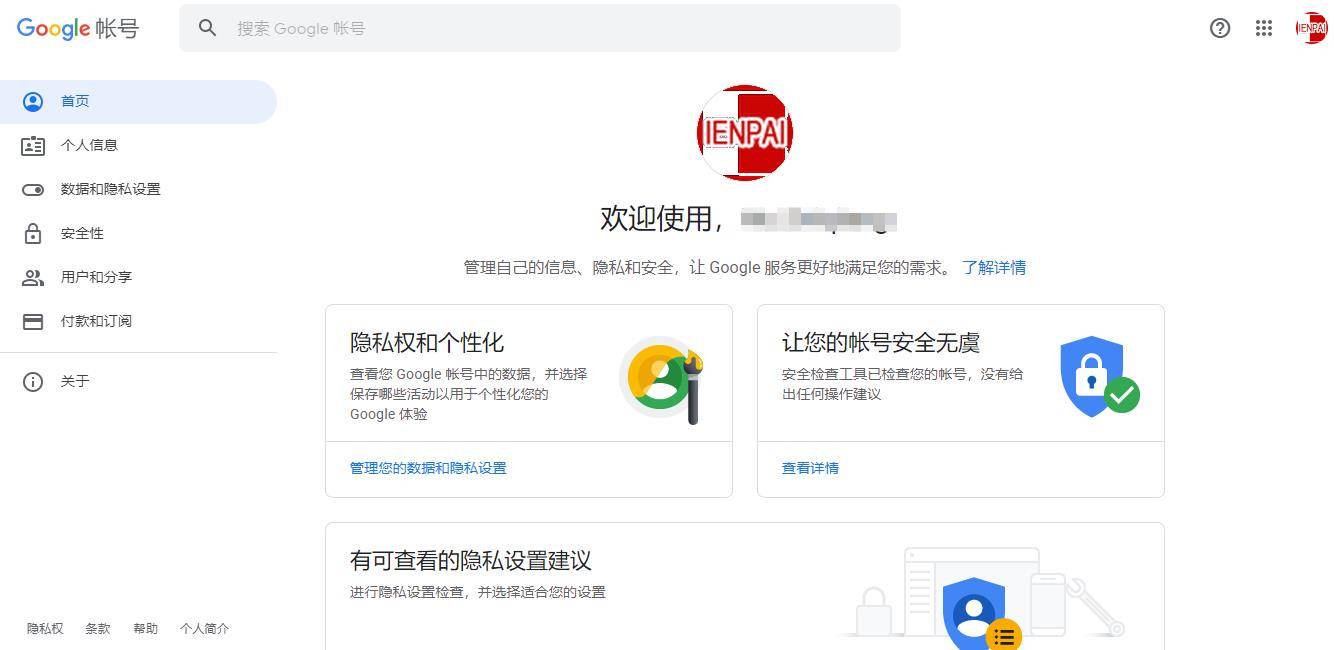1334x650 pixels.
Task: Click the security shield checkmark illustration
Action: [1099, 376]
